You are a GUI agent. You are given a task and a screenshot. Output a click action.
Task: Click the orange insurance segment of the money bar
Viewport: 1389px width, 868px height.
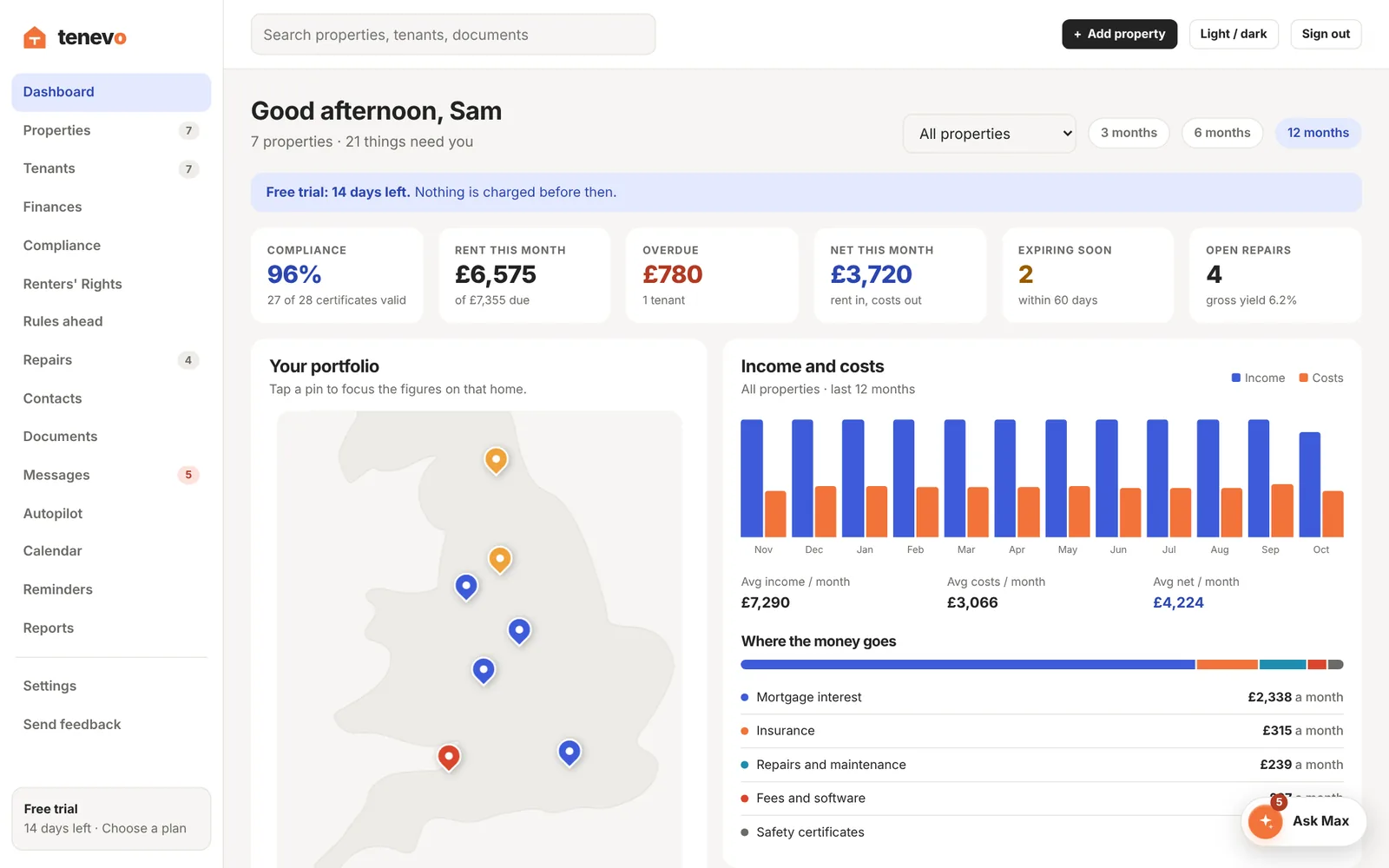[x=1228, y=665]
